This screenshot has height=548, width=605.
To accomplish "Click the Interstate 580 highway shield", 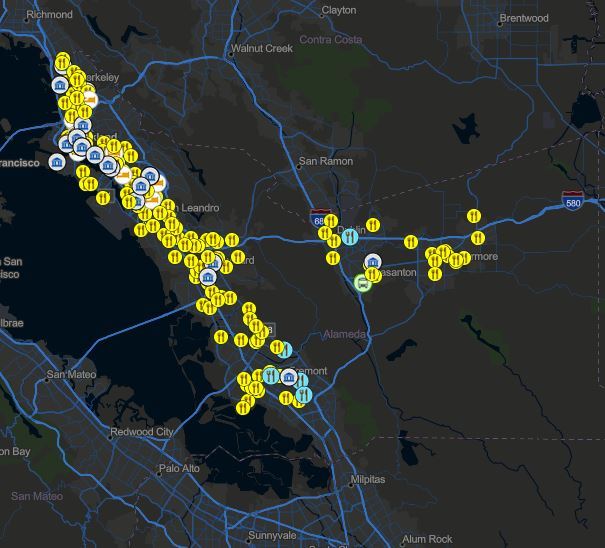I will (572, 198).
